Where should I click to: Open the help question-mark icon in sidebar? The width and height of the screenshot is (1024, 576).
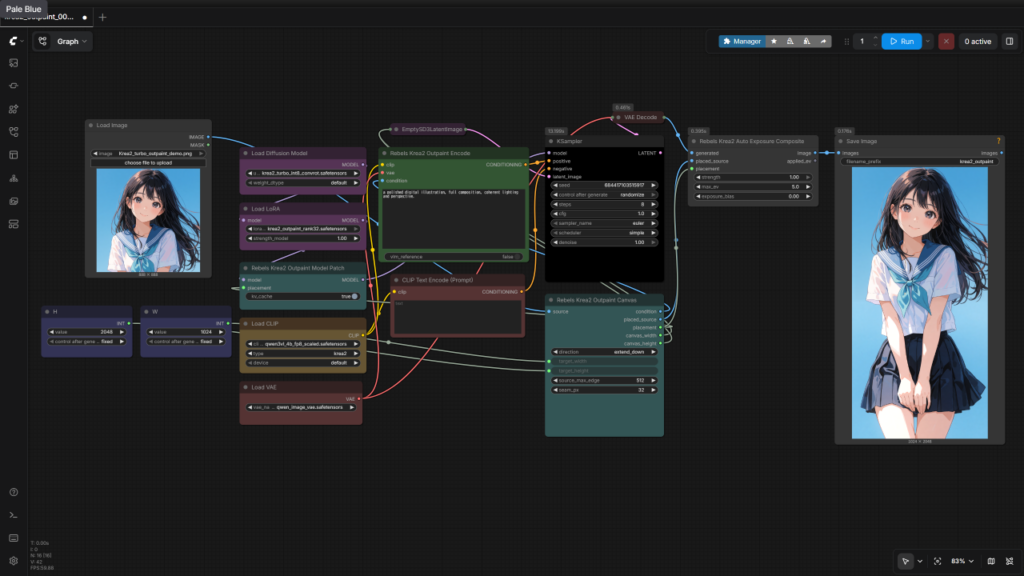click(14, 492)
